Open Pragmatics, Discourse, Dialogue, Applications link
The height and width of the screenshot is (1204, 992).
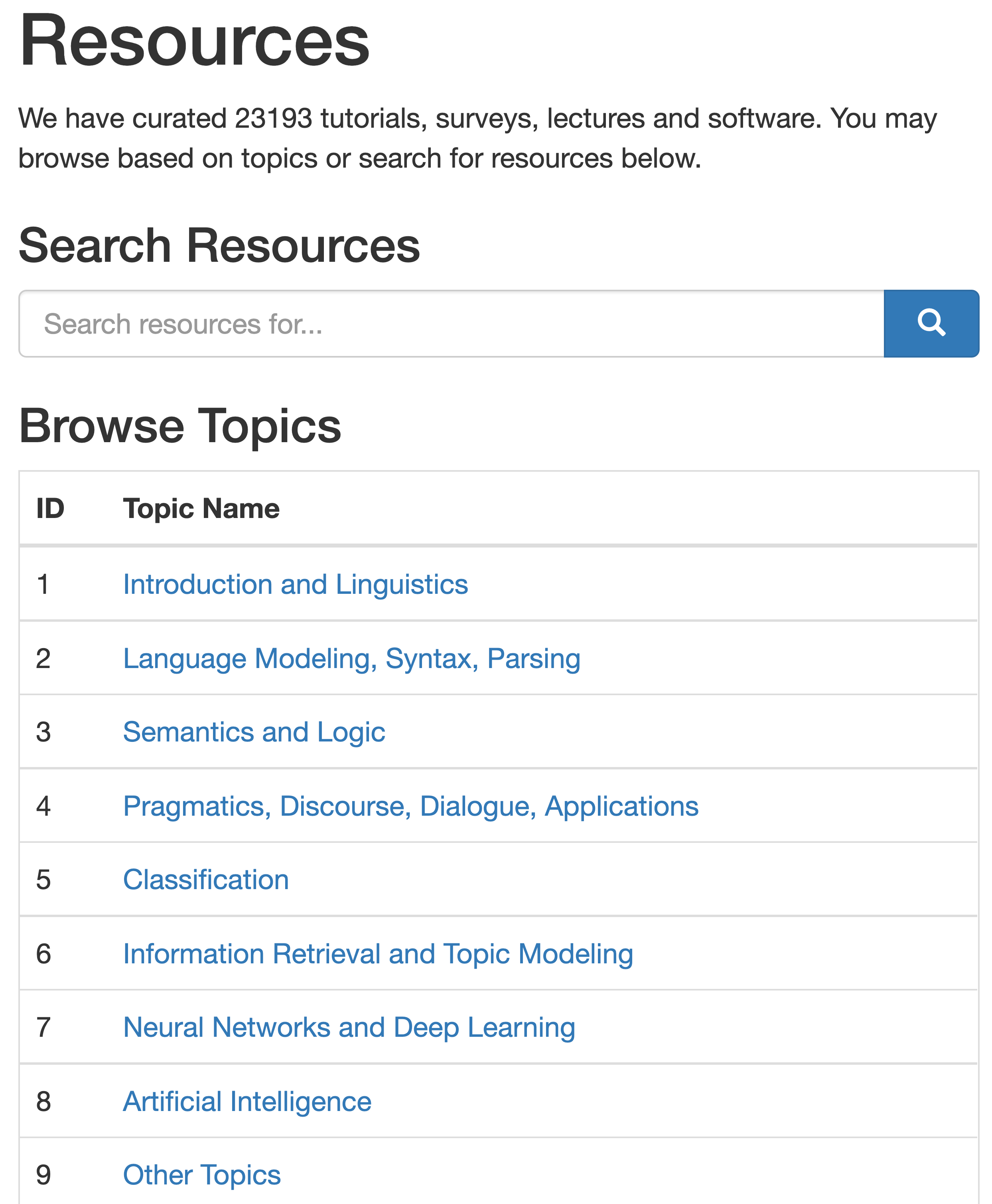click(410, 806)
